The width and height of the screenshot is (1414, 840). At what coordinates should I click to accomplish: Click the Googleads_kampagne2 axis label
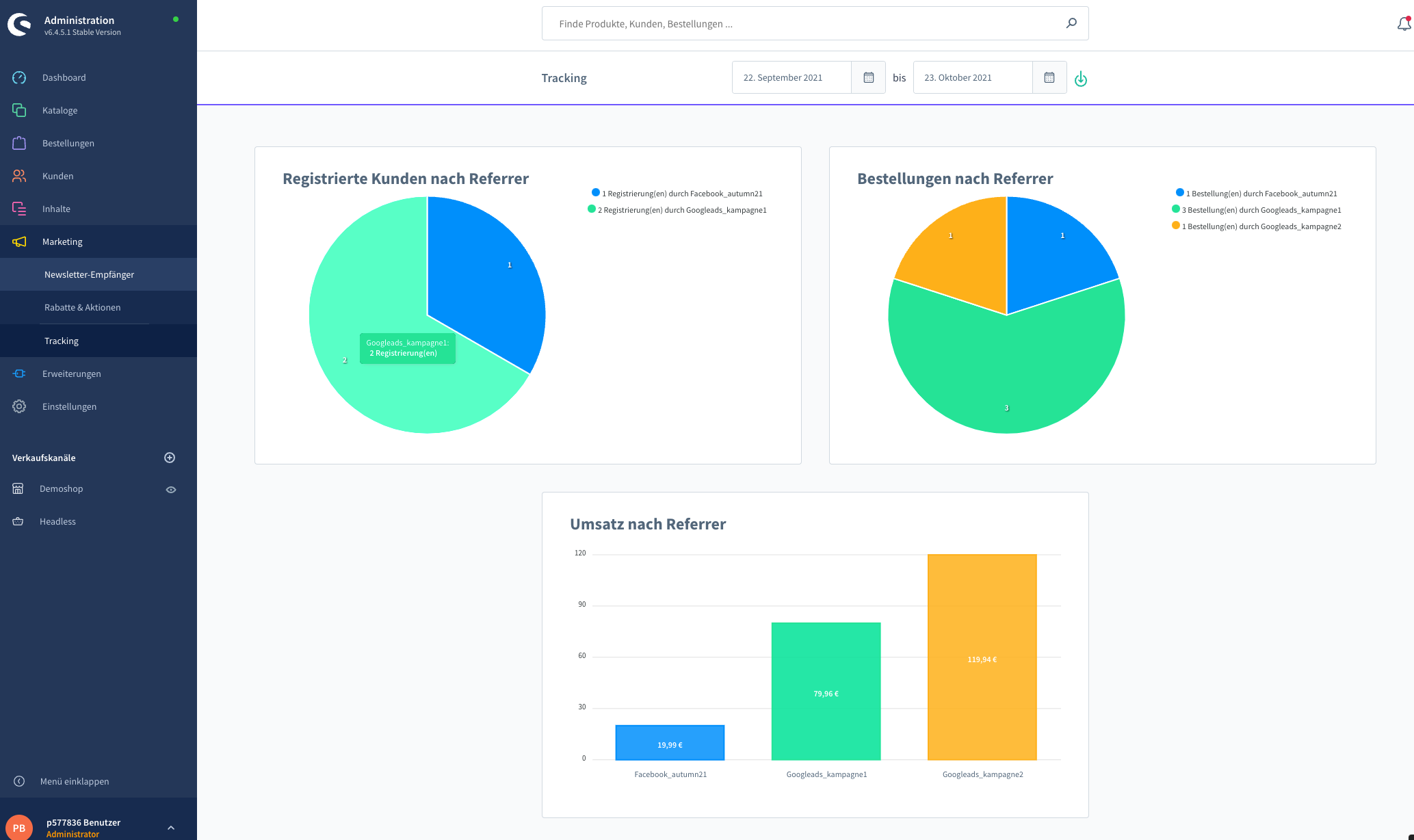[x=982, y=774]
